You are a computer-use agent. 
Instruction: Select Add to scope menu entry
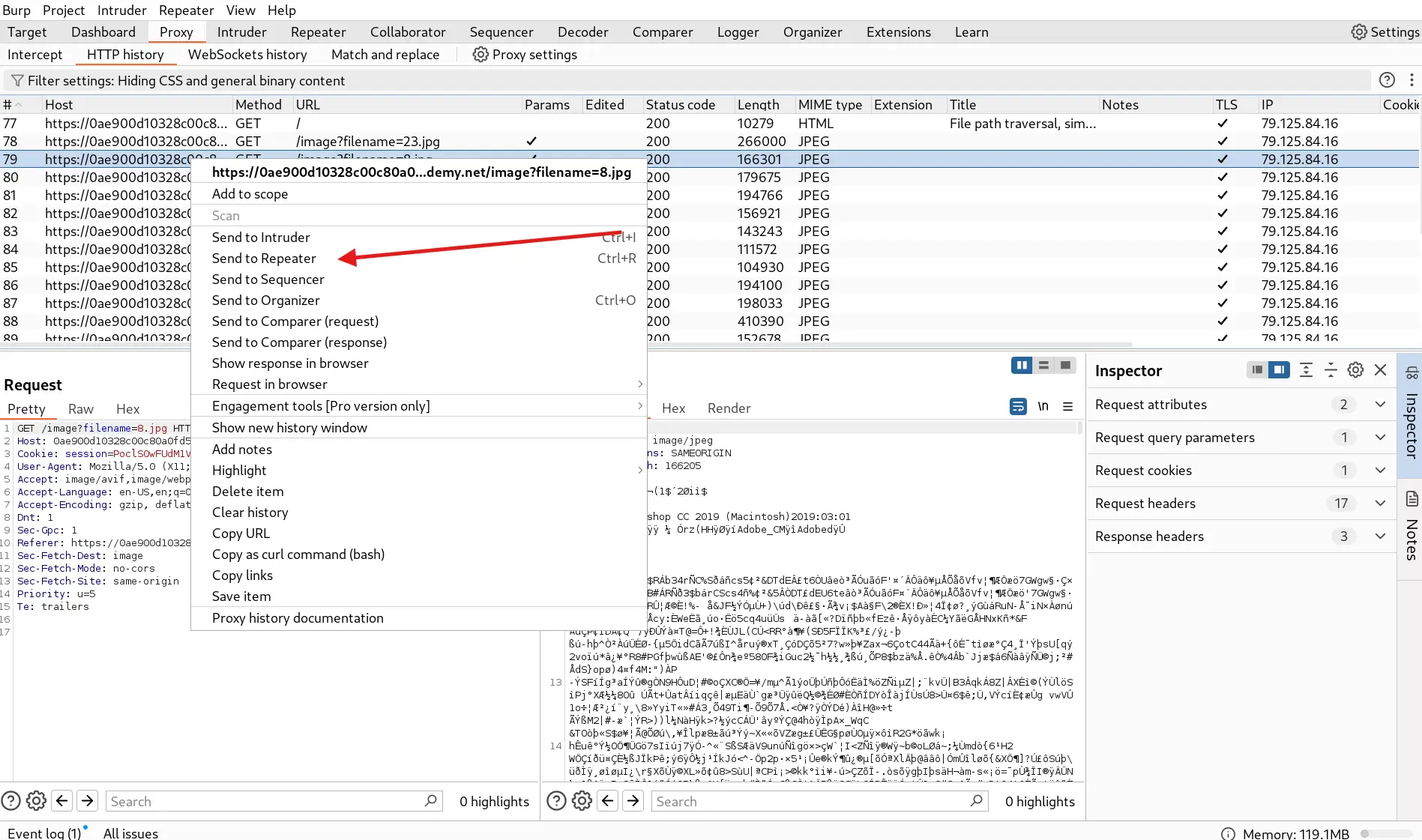click(x=419, y=194)
